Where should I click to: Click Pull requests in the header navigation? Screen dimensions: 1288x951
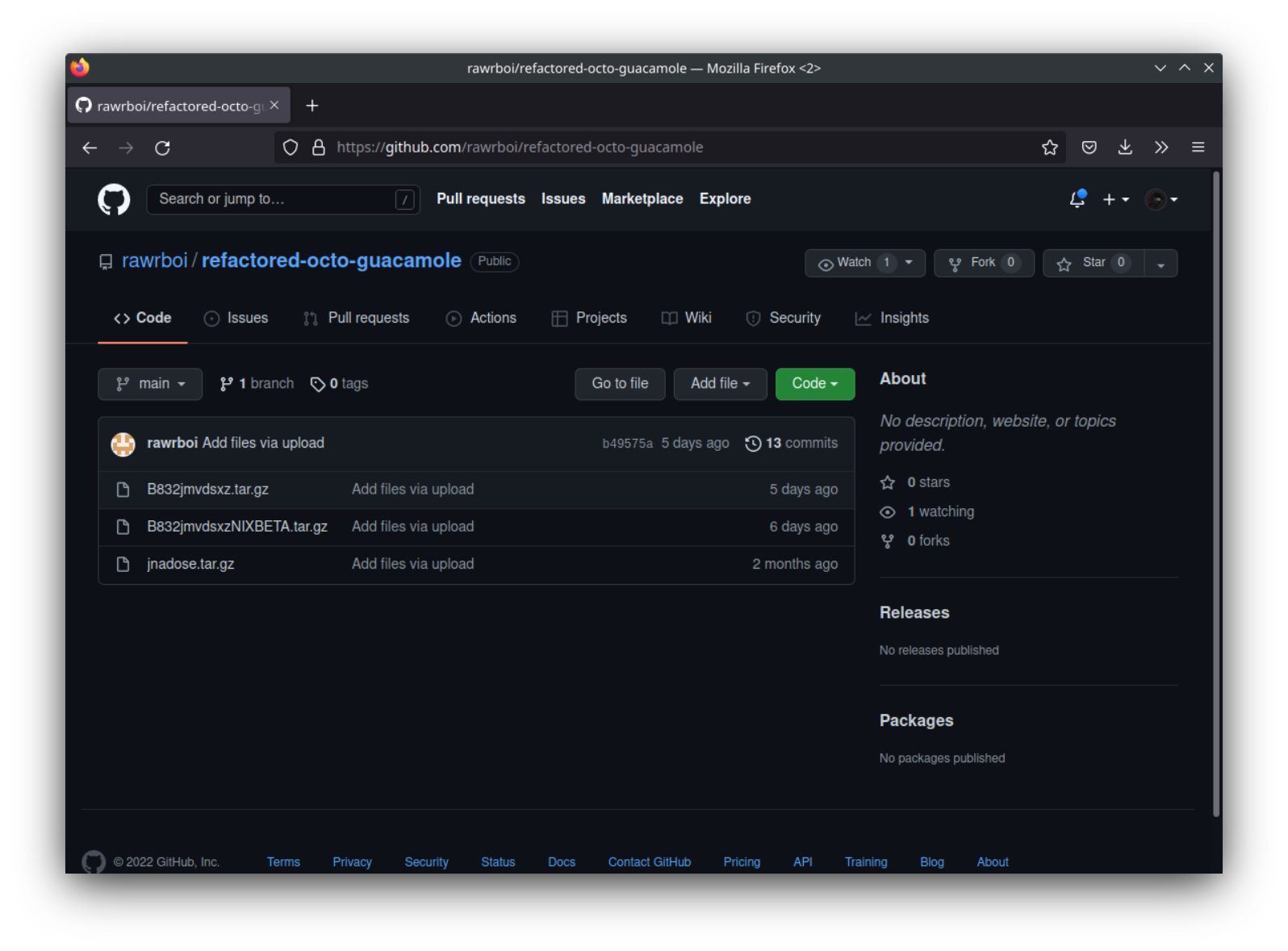(481, 198)
